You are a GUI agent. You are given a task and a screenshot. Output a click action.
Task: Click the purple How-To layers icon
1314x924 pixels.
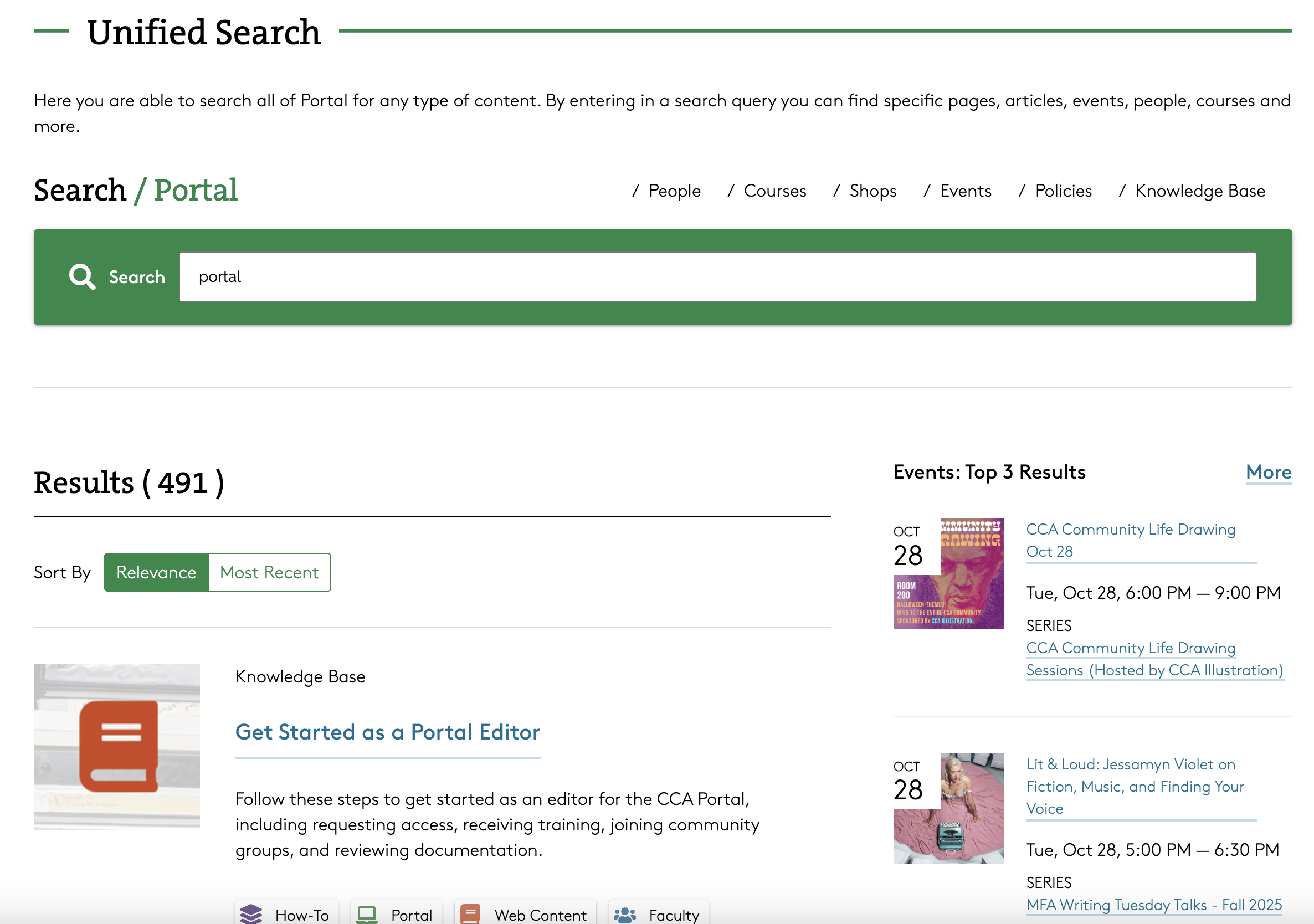pyautogui.click(x=253, y=913)
